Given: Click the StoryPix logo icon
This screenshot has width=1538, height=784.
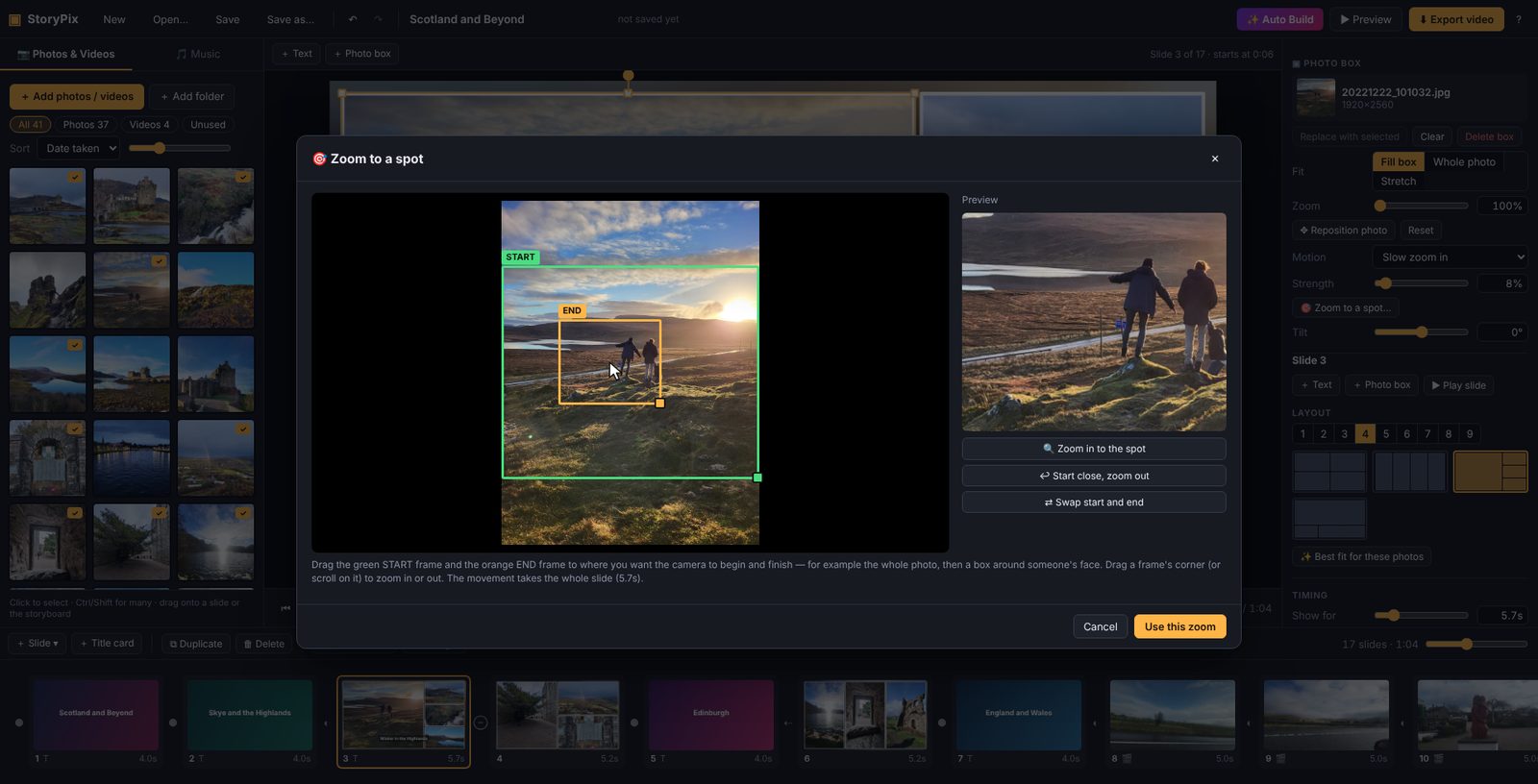Looking at the screenshot, I should 14,19.
